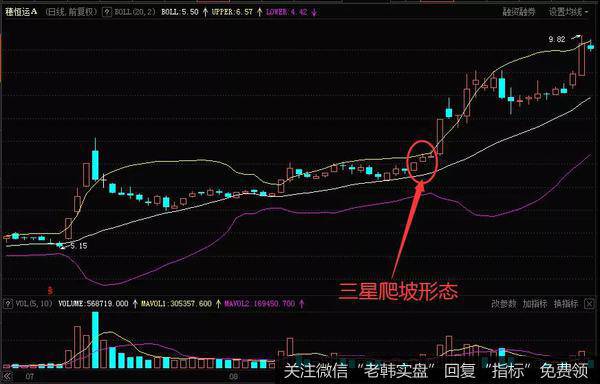Click the red $ marker on the chart

(x=50, y=290)
